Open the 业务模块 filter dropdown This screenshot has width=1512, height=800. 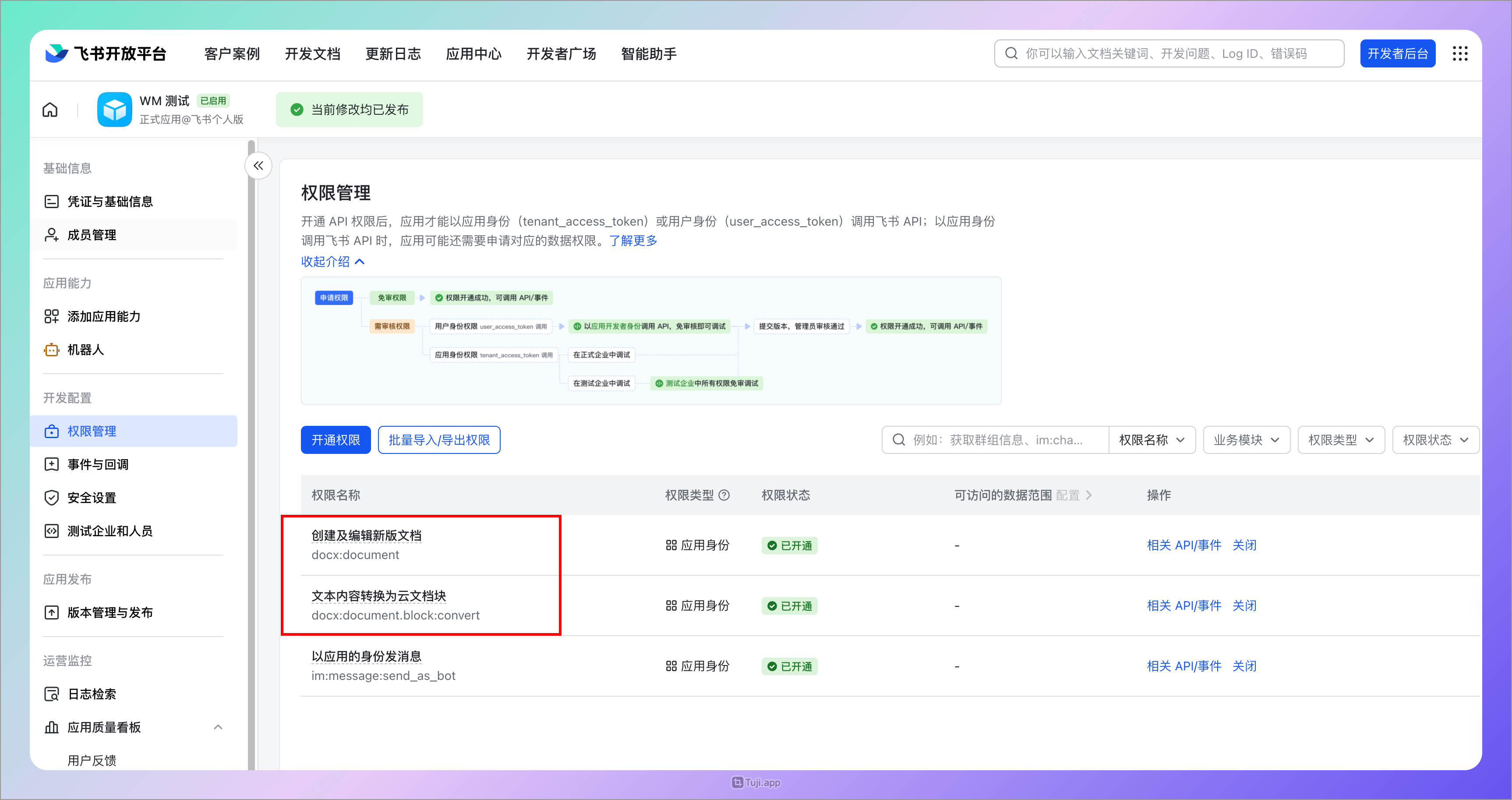tap(1246, 439)
